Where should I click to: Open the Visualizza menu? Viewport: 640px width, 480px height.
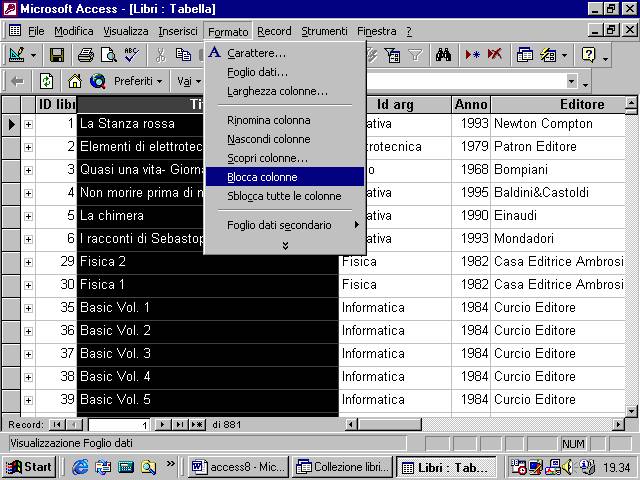(126, 31)
